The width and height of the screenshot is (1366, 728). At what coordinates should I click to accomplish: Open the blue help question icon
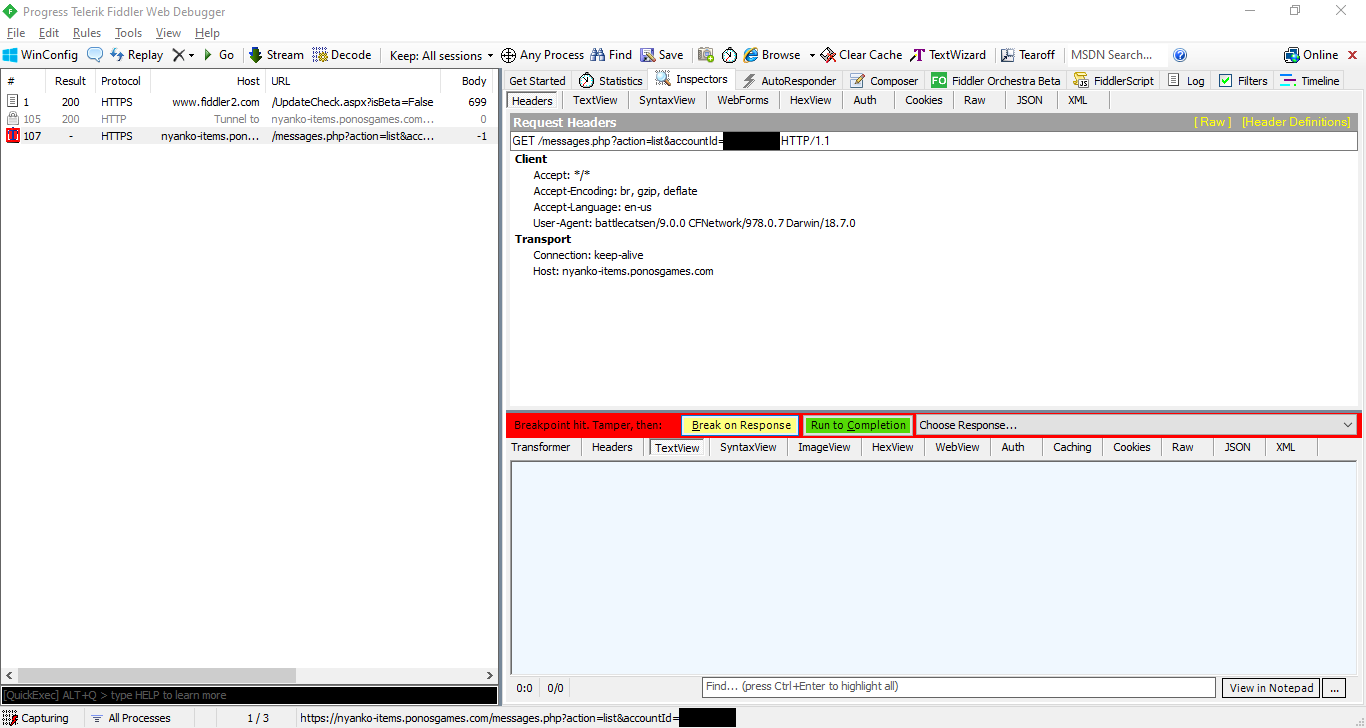1180,55
